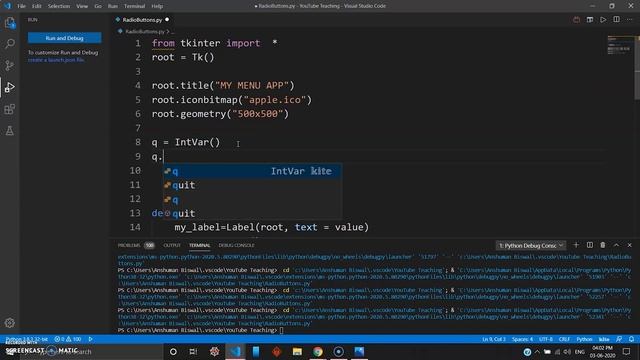
Task: Click the ENG language indicator in tray
Action: tap(580, 351)
